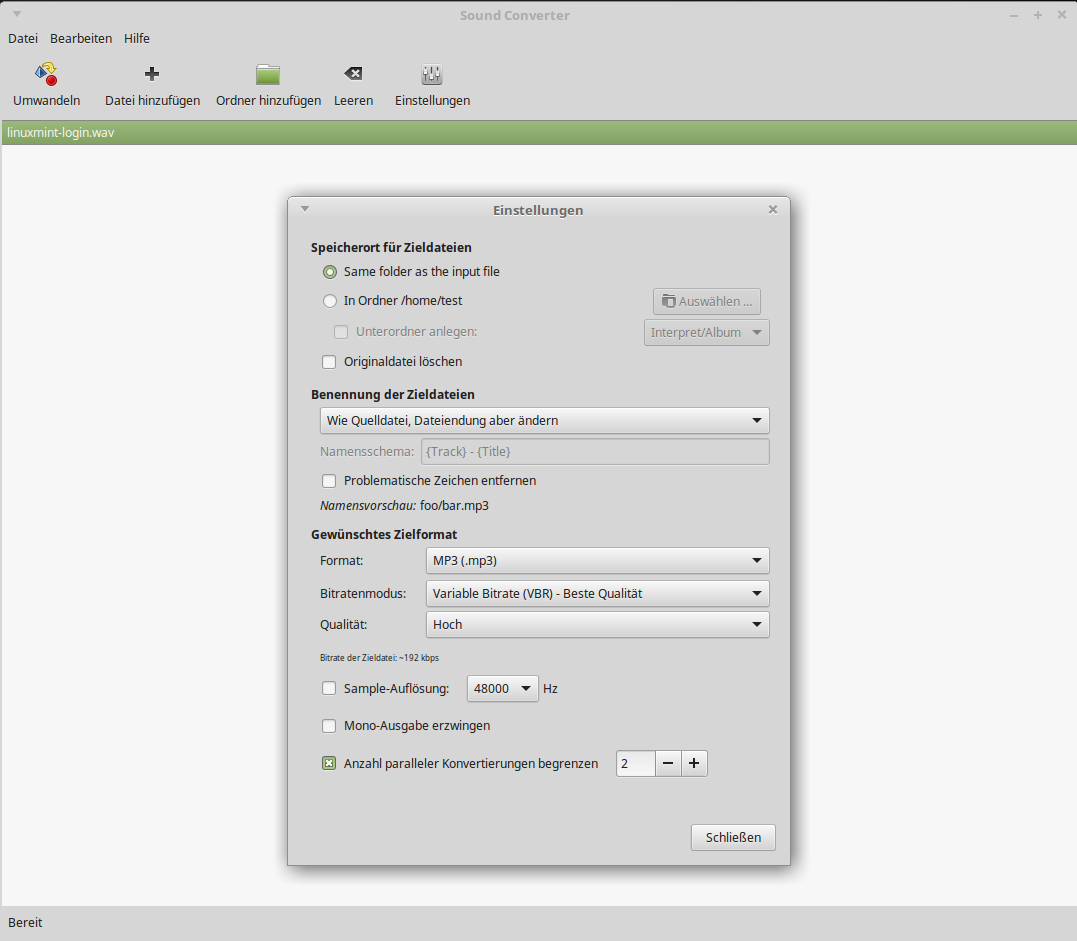Enable 'Problematische Zeichen entfernen' checkbox

click(x=329, y=481)
